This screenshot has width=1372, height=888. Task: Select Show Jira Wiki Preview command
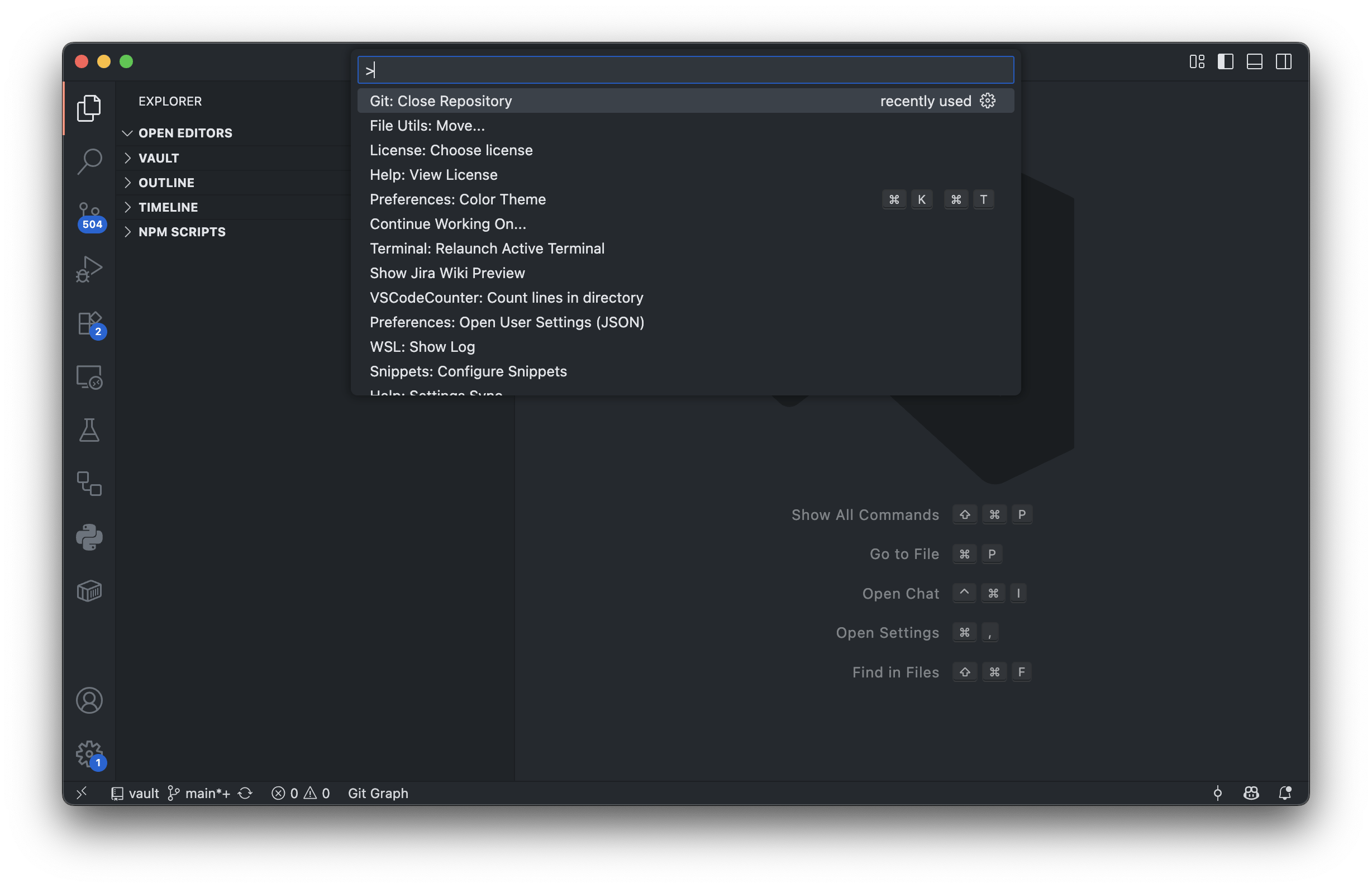[685, 273]
